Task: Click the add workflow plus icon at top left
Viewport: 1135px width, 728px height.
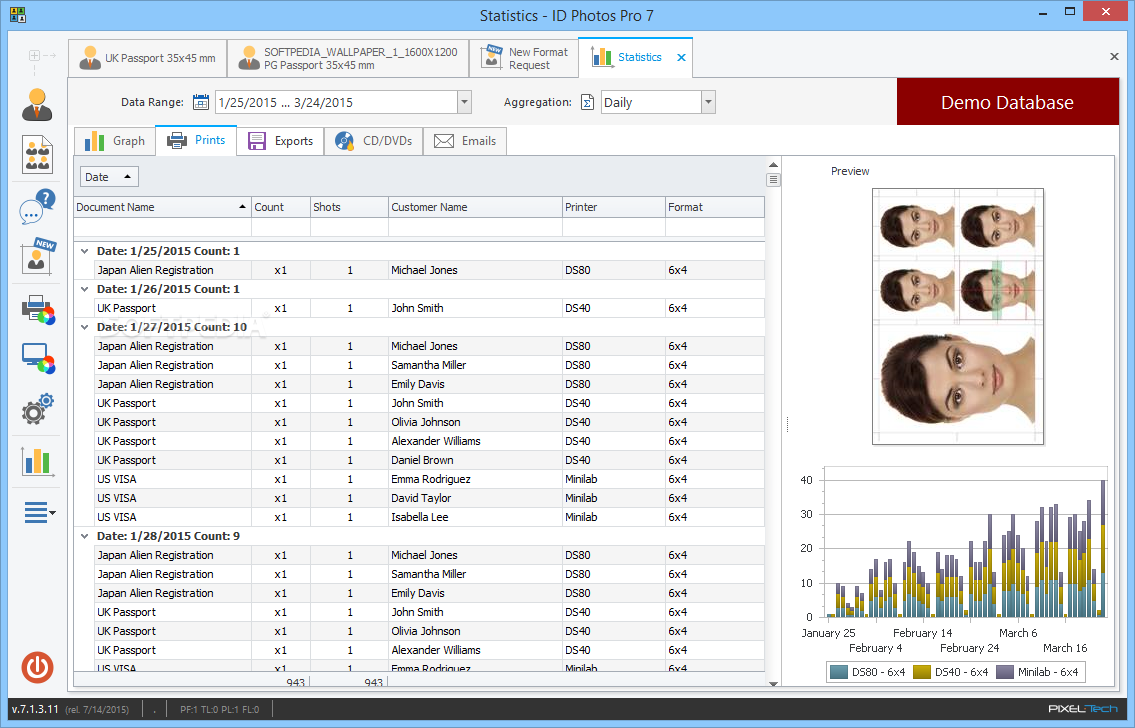Action: [34, 55]
